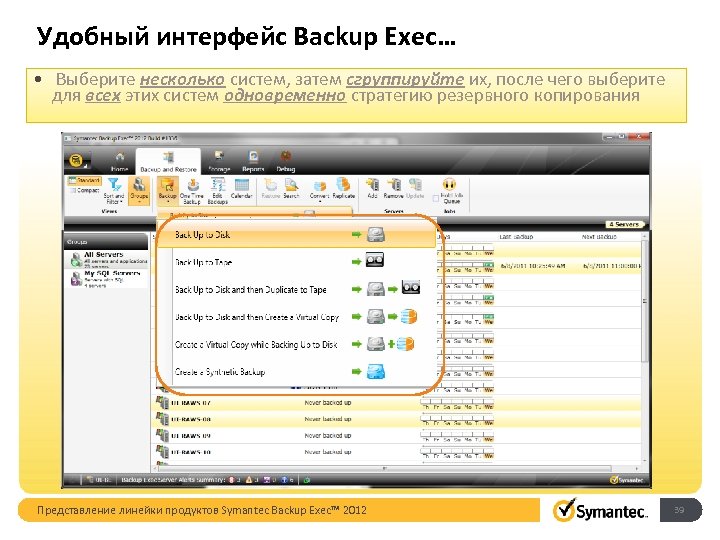Toggle the Groups pane button
Screen dimensions: 720x540
click(139, 191)
